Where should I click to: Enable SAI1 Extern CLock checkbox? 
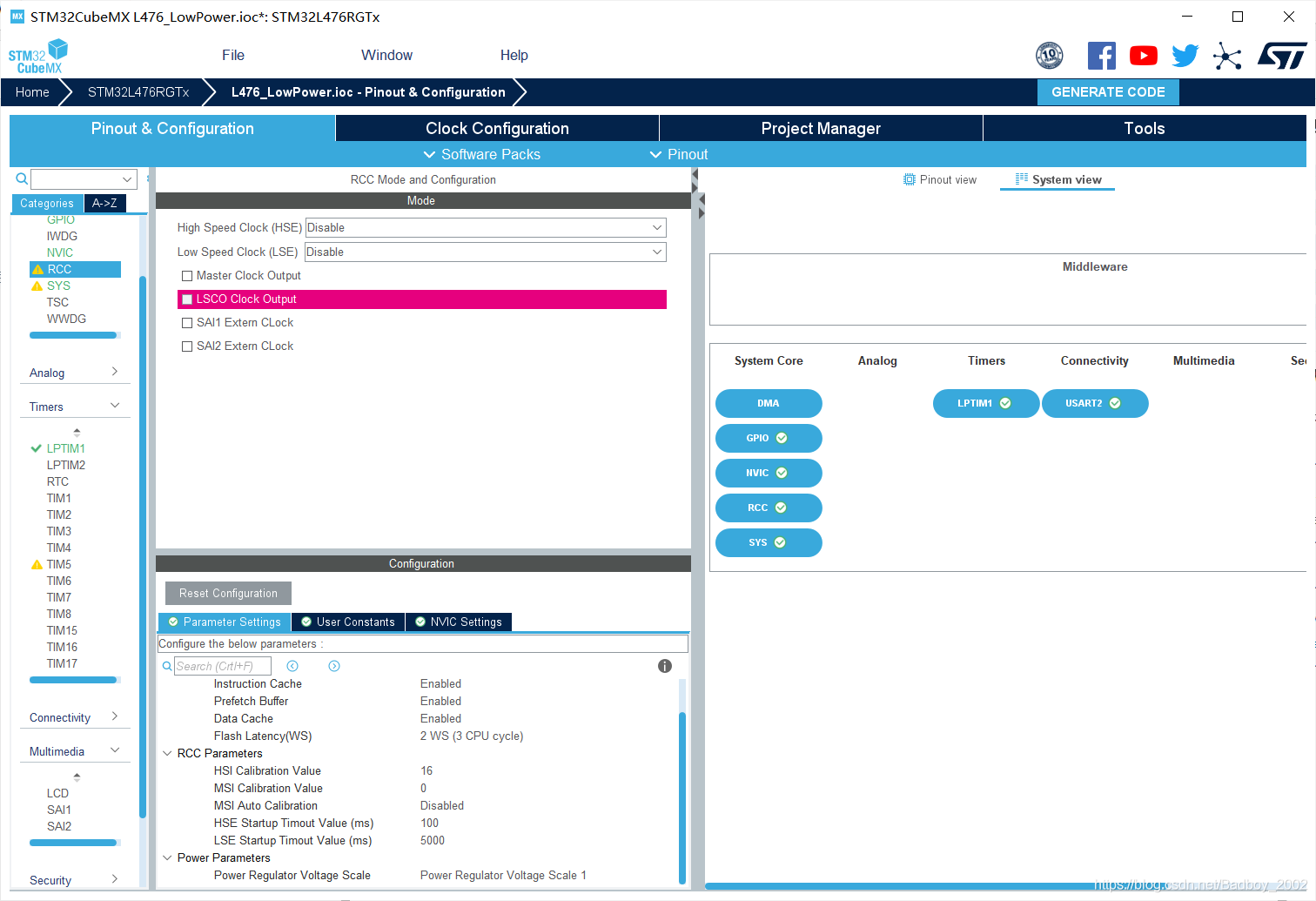187,323
